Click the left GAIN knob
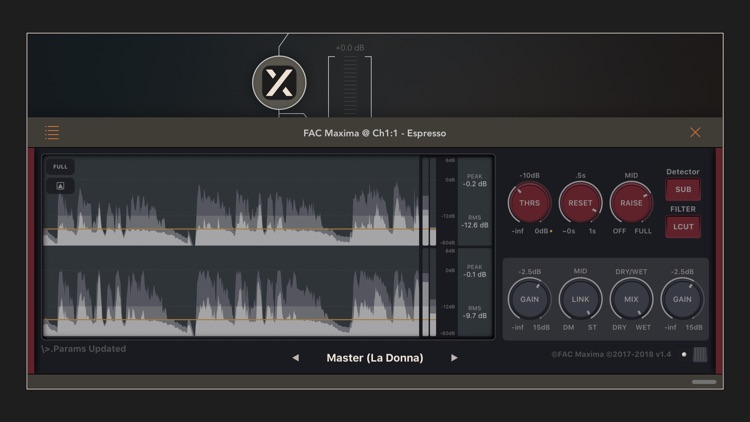 529,299
